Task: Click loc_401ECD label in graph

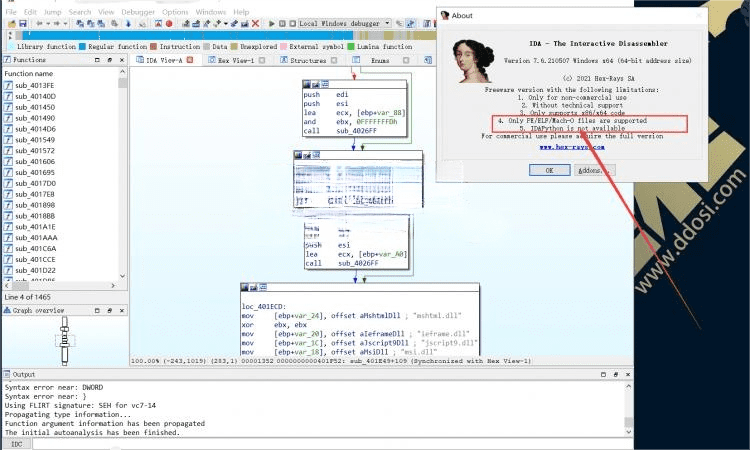Action: click(x=264, y=307)
